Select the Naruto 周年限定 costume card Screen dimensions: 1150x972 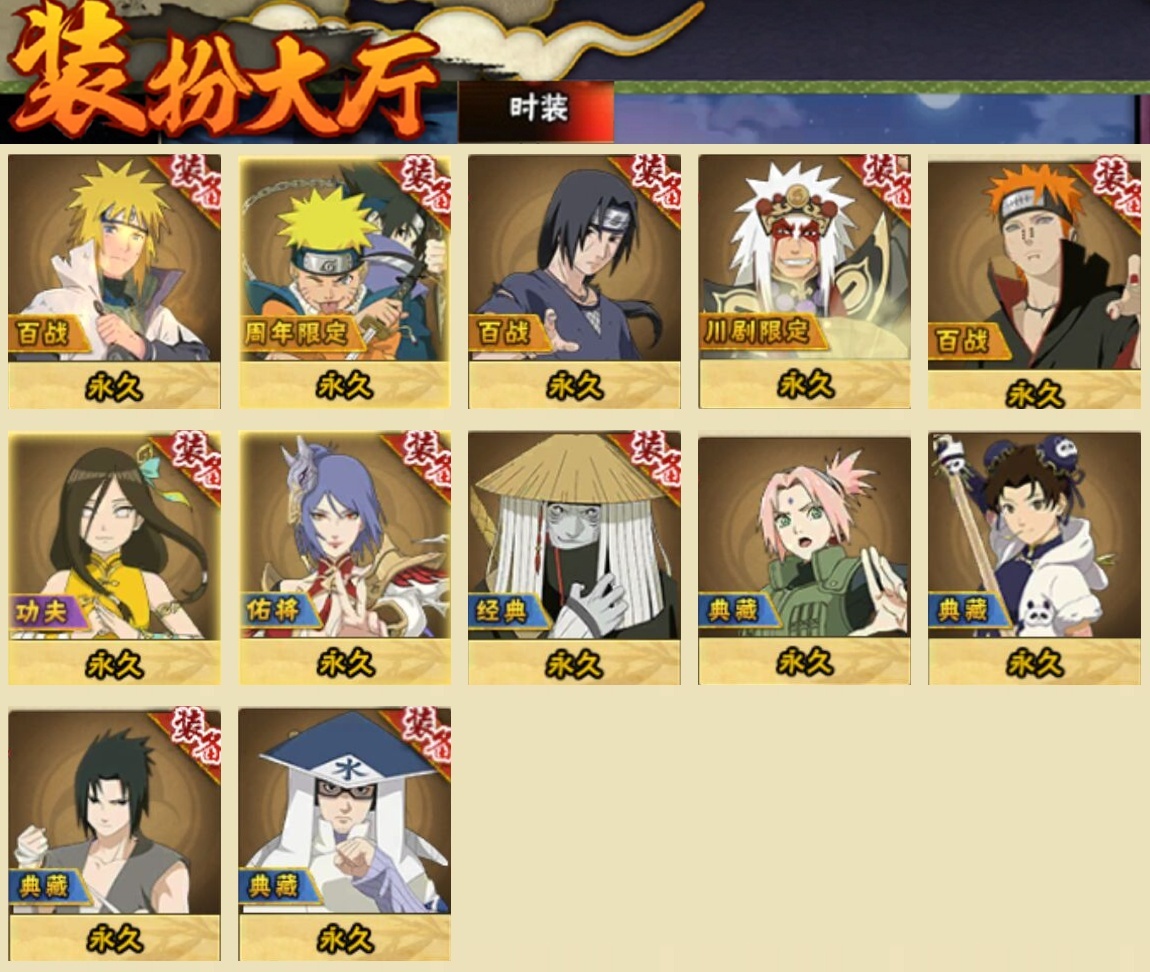(x=345, y=281)
